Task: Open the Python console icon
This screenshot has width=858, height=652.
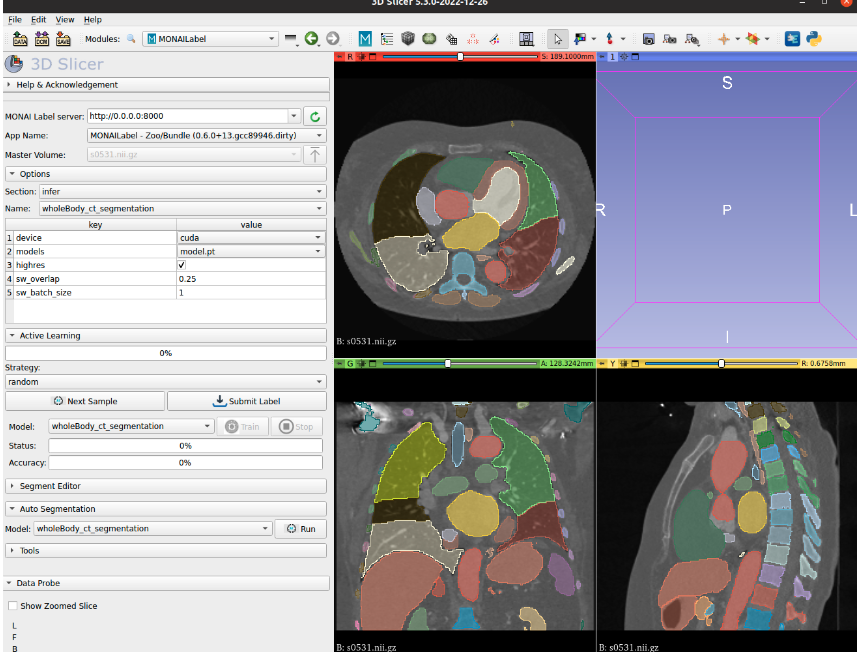Action: coord(814,39)
